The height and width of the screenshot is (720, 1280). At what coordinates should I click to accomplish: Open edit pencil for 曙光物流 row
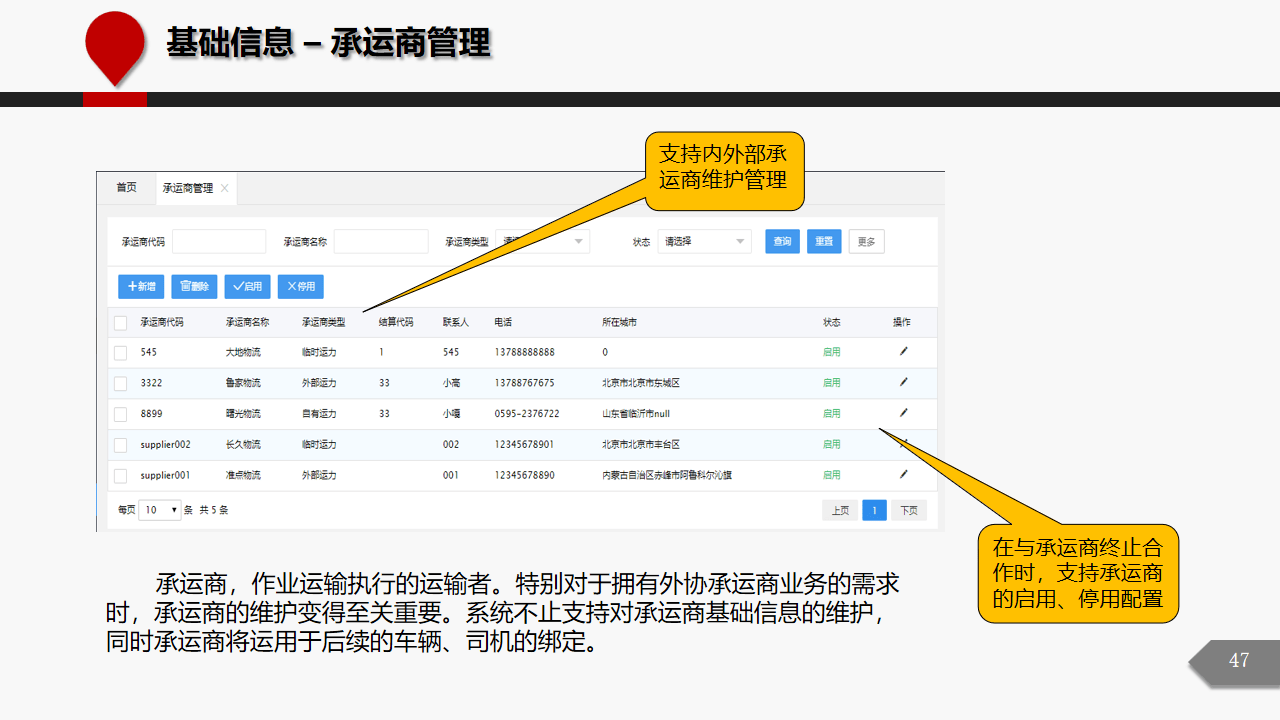click(x=903, y=413)
